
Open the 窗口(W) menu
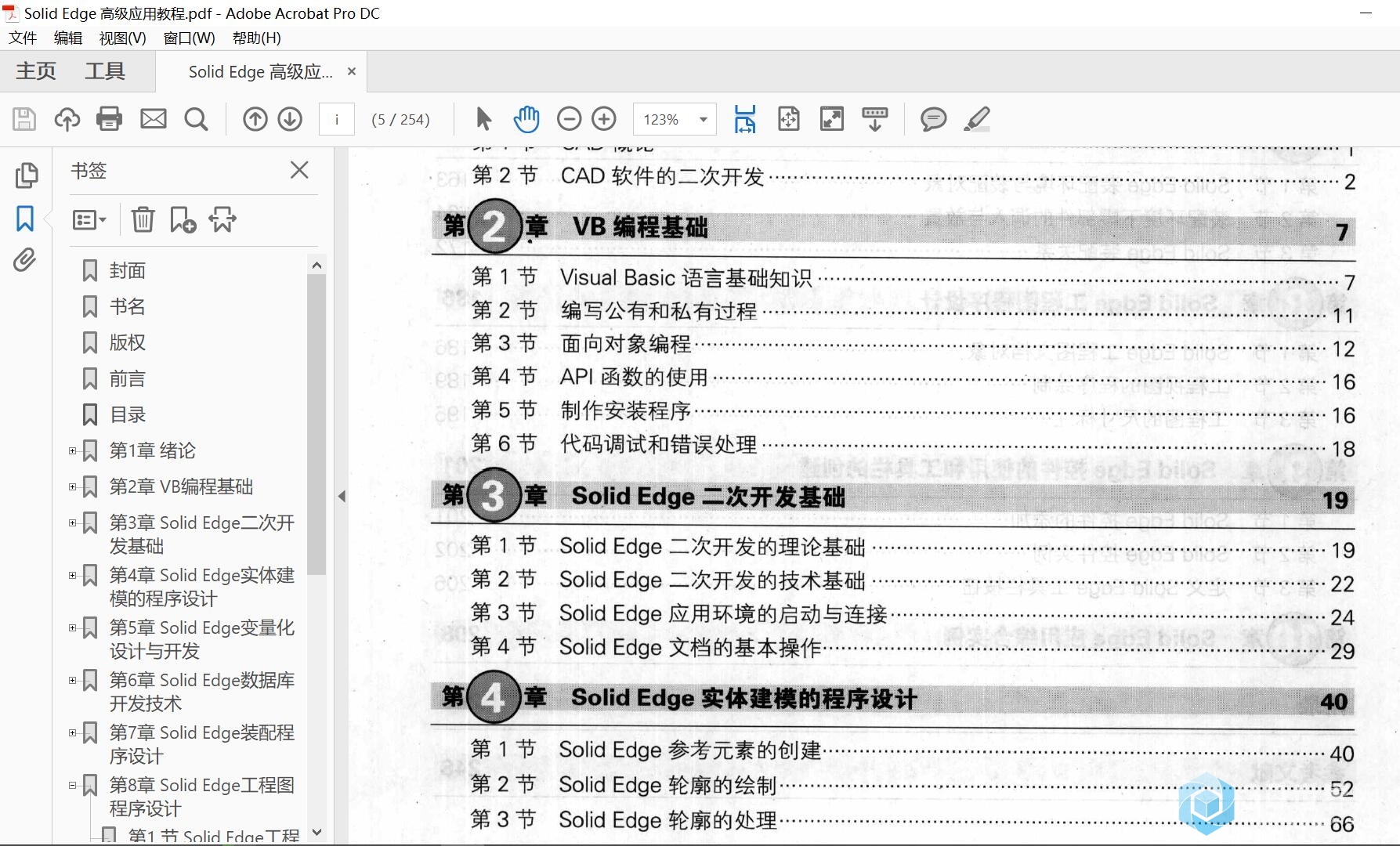[190, 38]
